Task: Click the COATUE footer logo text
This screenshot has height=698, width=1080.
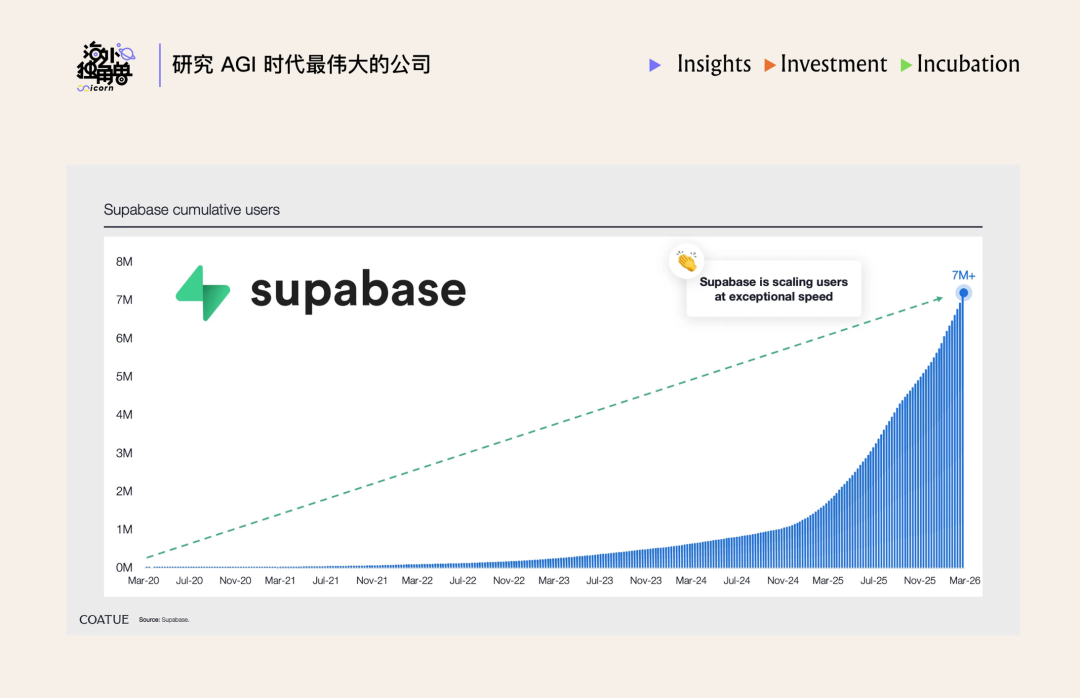Action: click(x=104, y=619)
